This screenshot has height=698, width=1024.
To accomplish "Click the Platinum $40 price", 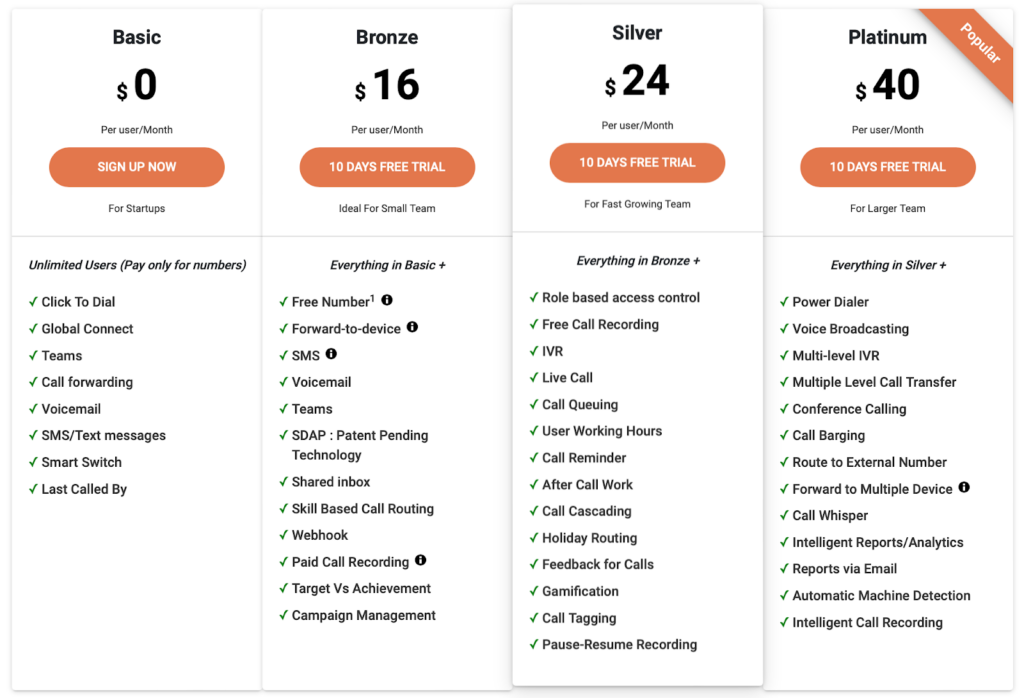I will click(887, 87).
